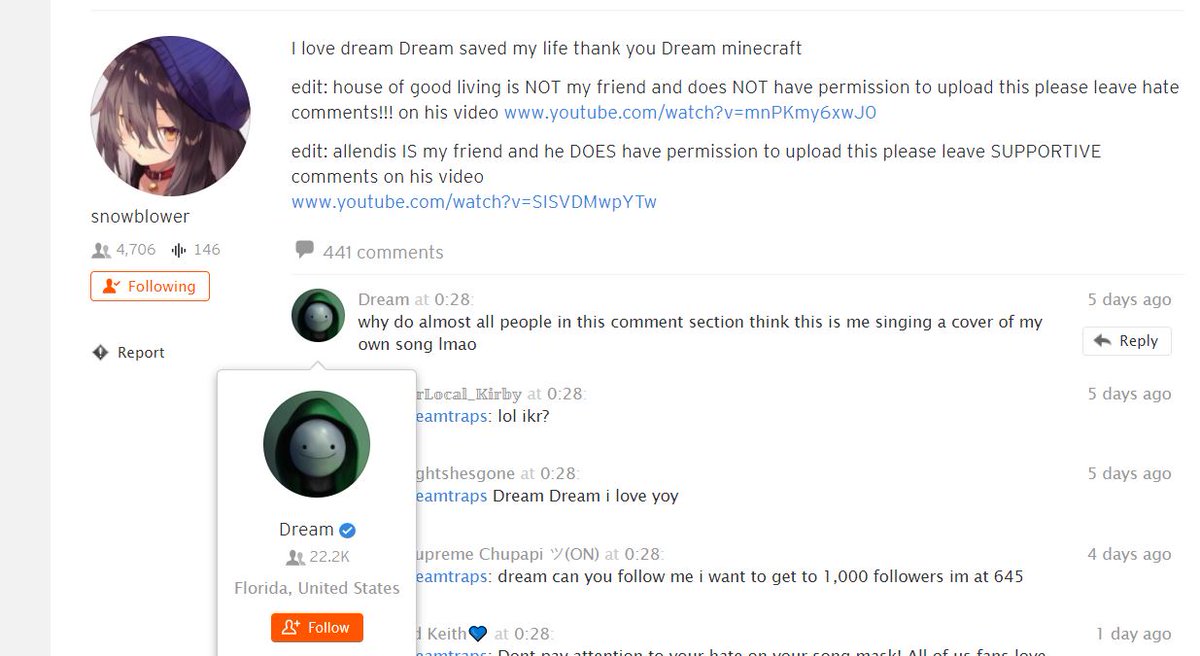Viewport: 1200px width, 656px height.
Task: Toggle the Following button for snowblower
Action: [x=150, y=286]
